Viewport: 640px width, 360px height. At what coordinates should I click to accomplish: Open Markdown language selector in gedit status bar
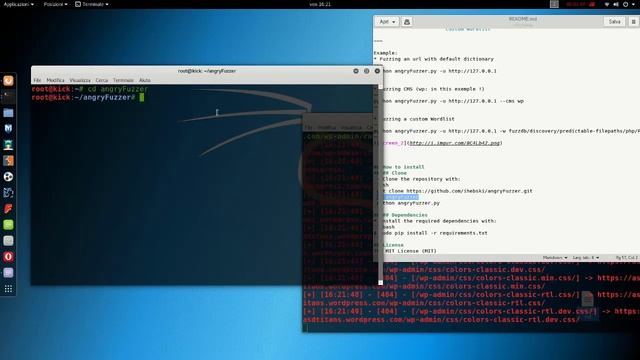pos(555,258)
